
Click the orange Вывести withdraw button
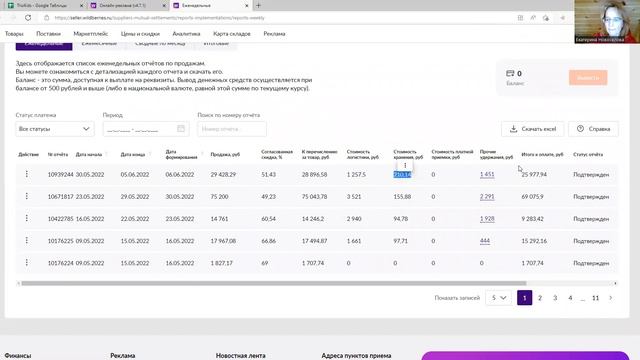coord(588,78)
